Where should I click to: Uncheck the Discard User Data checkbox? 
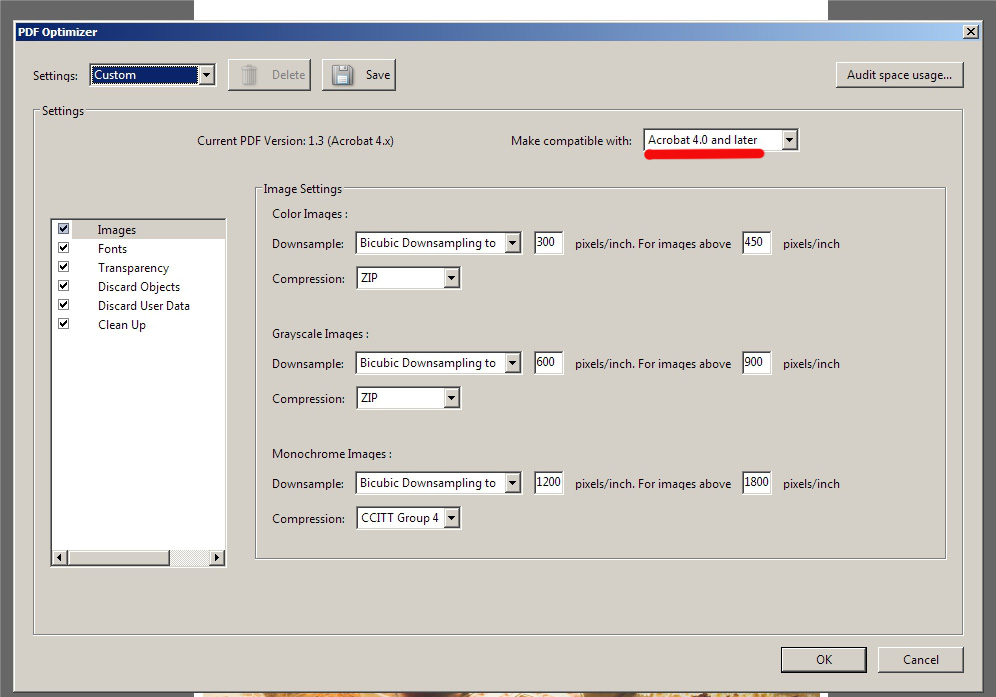(64, 305)
